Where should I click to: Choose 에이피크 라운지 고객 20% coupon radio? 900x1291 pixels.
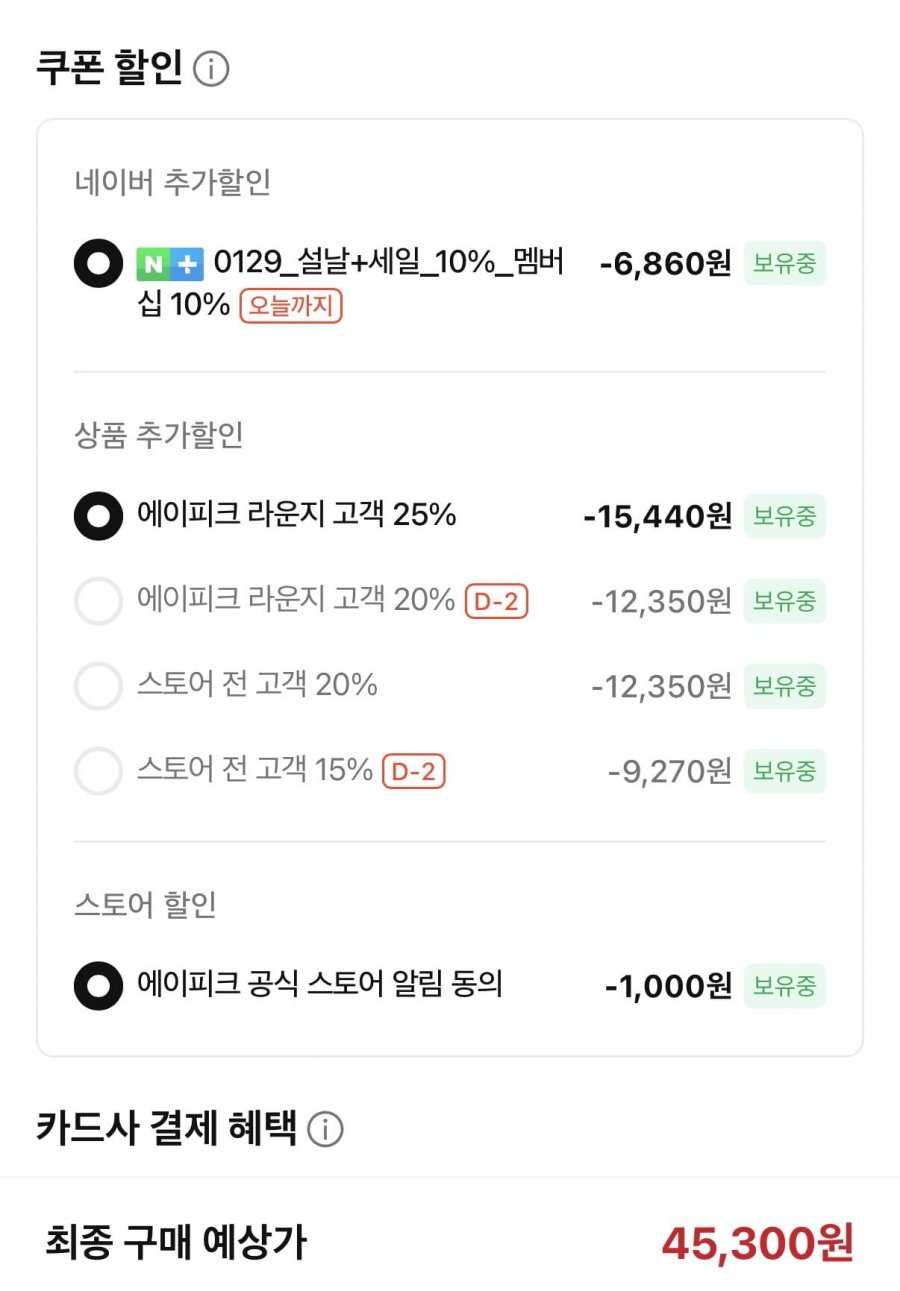click(x=98, y=601)
